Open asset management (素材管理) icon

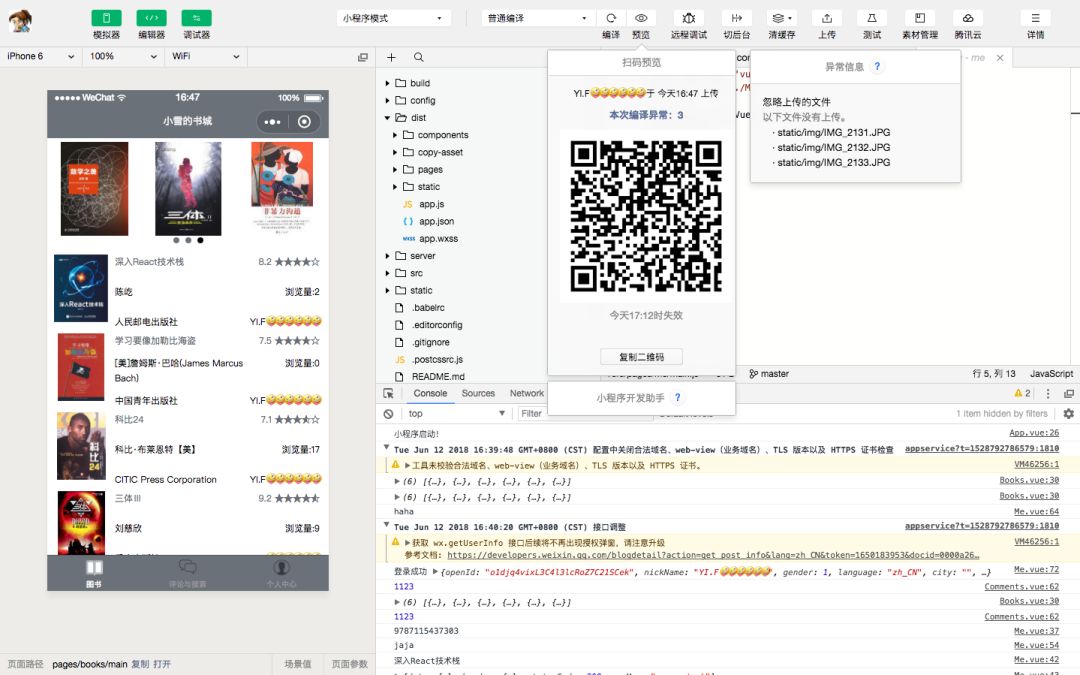[920, 18]
